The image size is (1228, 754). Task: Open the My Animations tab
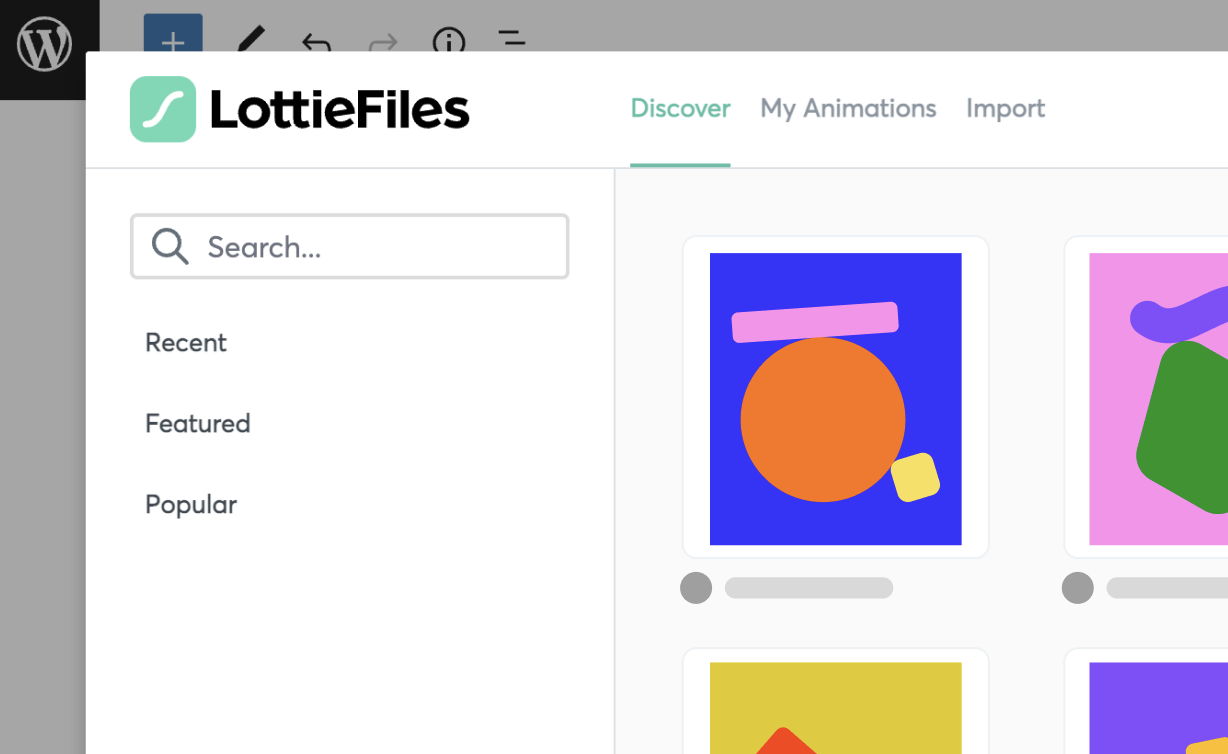[x=848, y=108]
